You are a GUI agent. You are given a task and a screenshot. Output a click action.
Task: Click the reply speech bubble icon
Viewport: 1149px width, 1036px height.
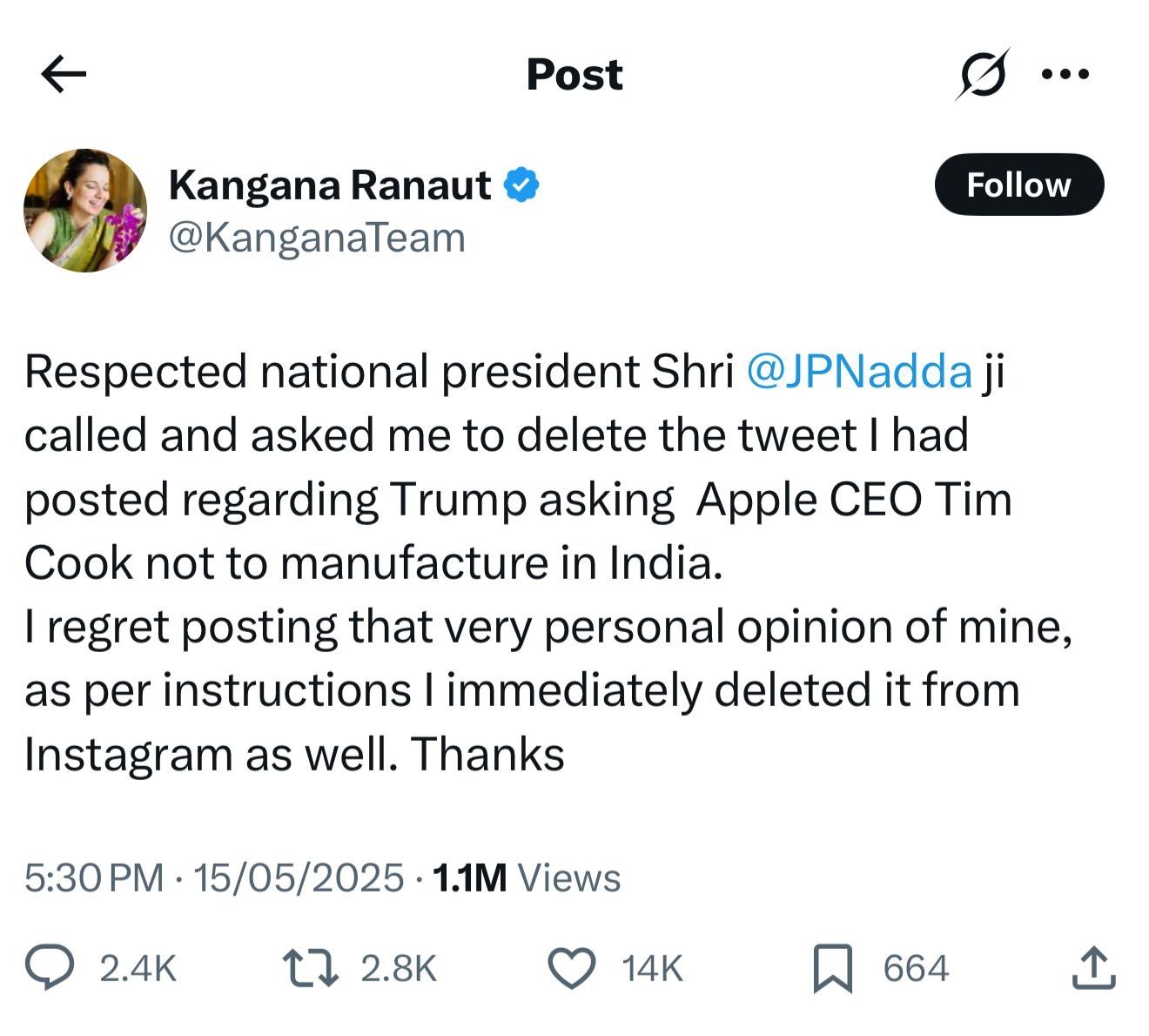(x=50, y=968)
